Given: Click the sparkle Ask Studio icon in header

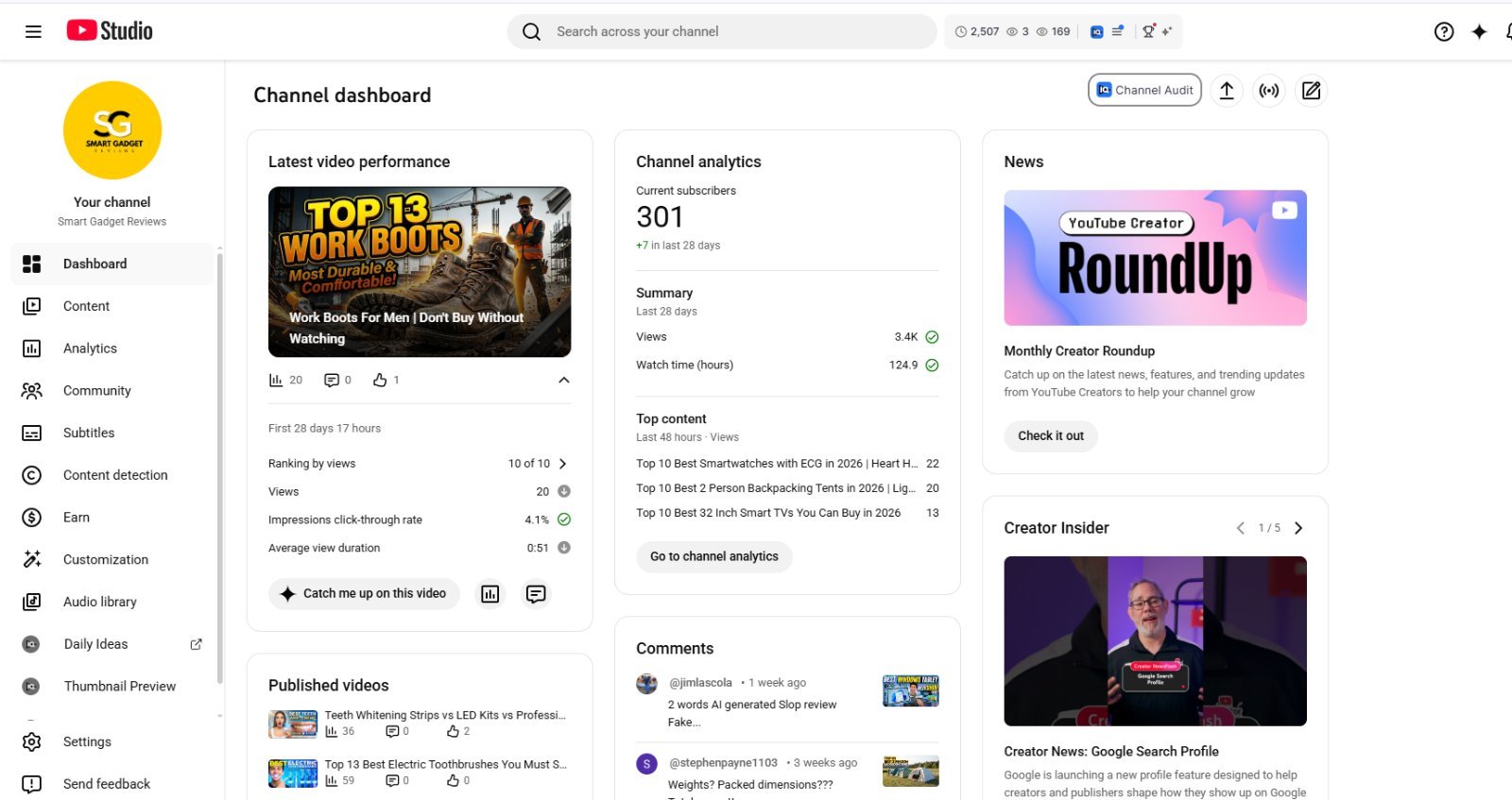Looking at the screenshot, I should coord(1480,31).
